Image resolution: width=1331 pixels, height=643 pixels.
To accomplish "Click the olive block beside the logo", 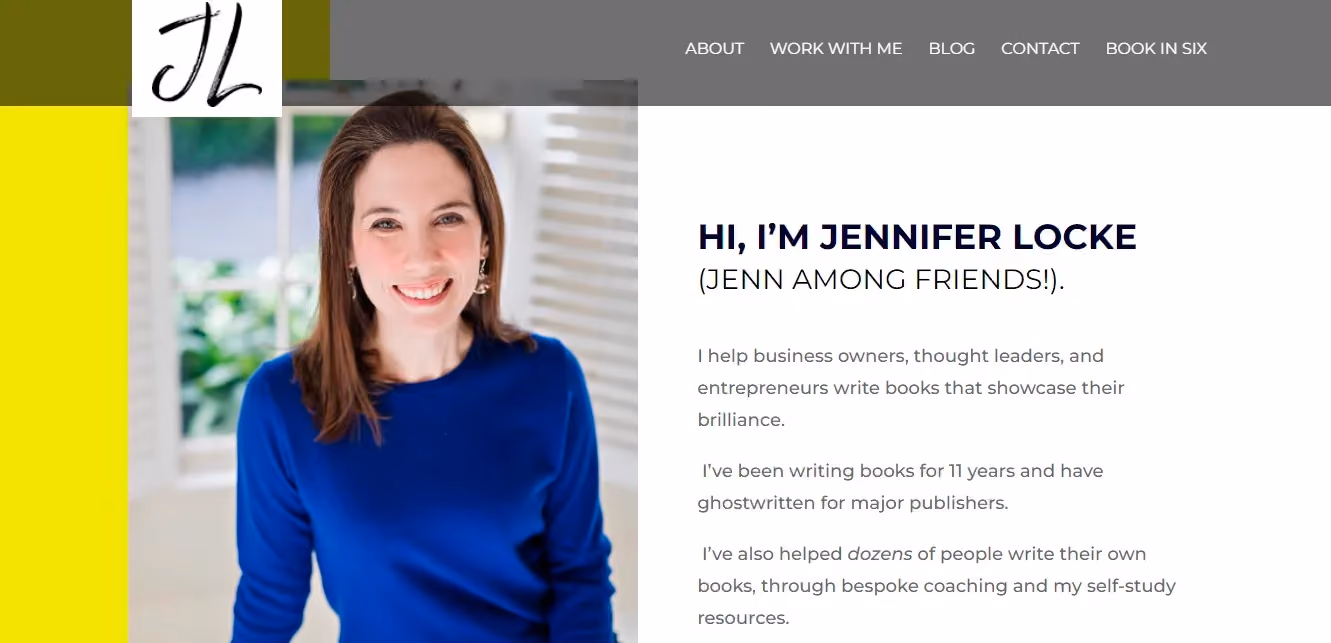I will point(306,40).
